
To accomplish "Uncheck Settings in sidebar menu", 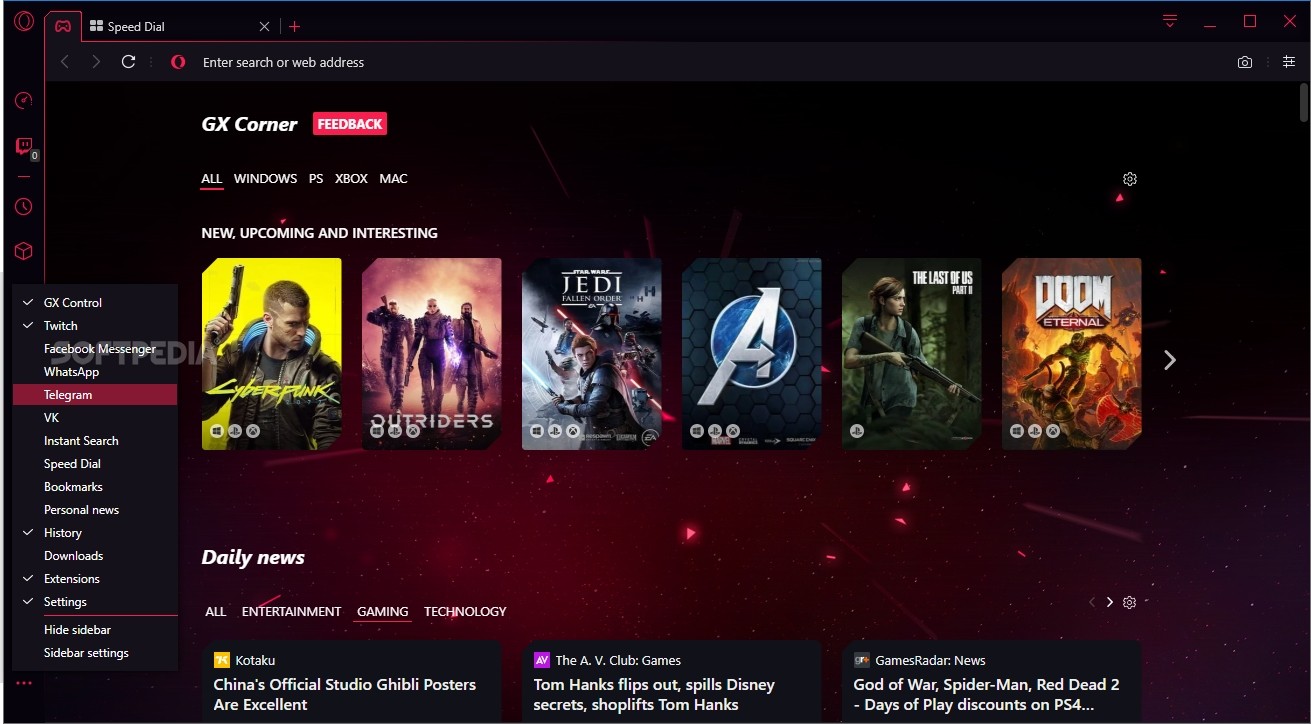I will click(x=95, y=602).
